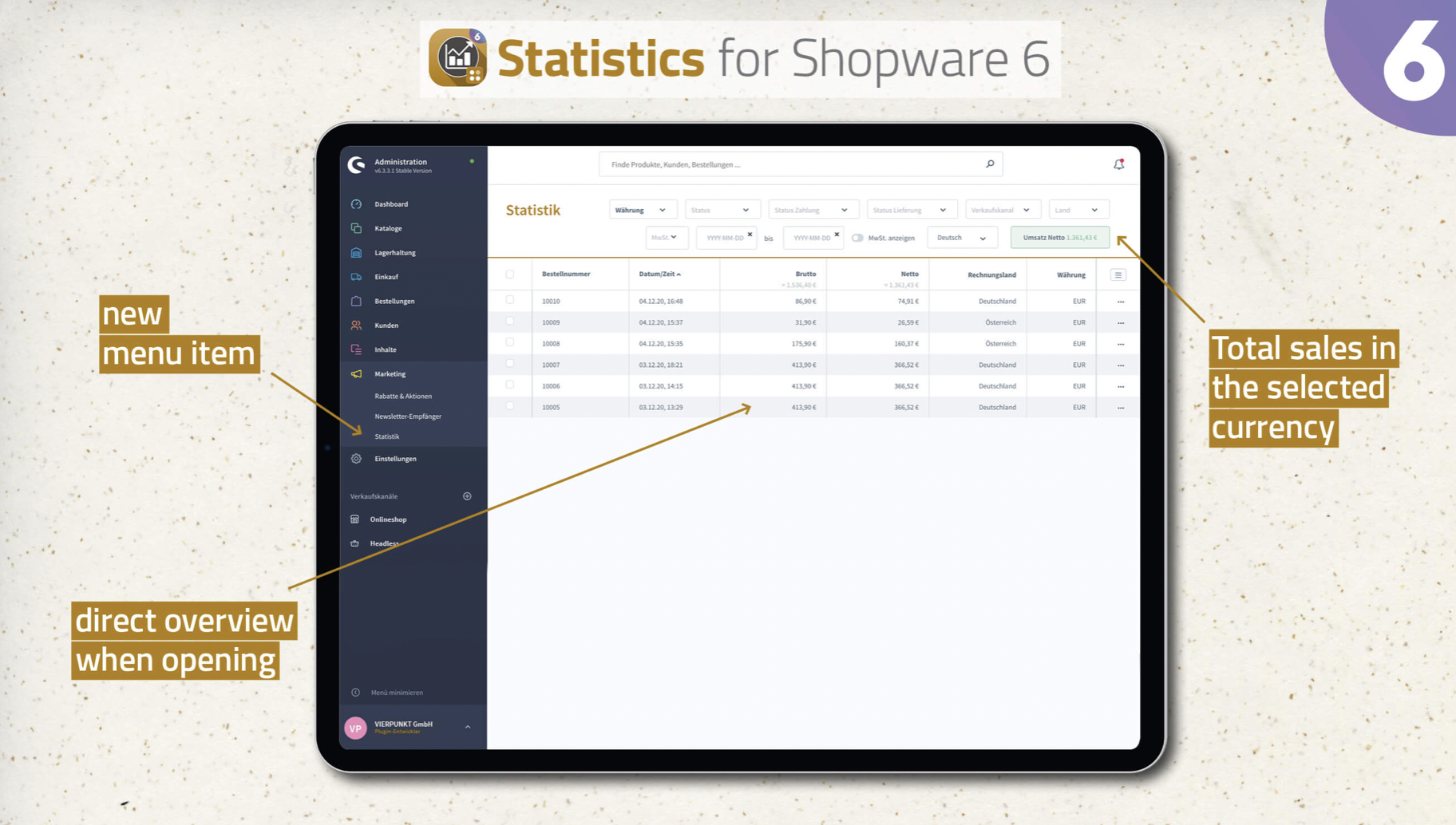Click the 26,59 € net amount
The width and height of the screenshot is (1456, 825).
(908, 322)
